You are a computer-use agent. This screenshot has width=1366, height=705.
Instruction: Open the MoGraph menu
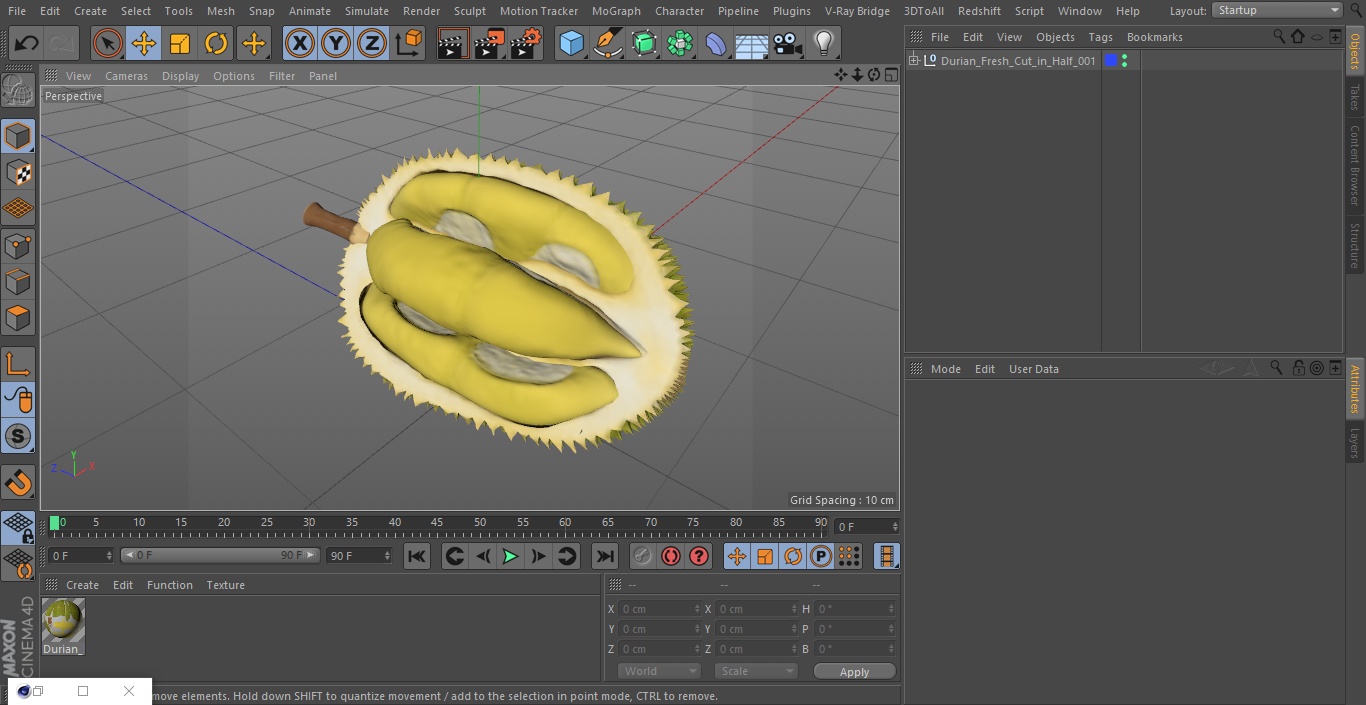point(616,11)
